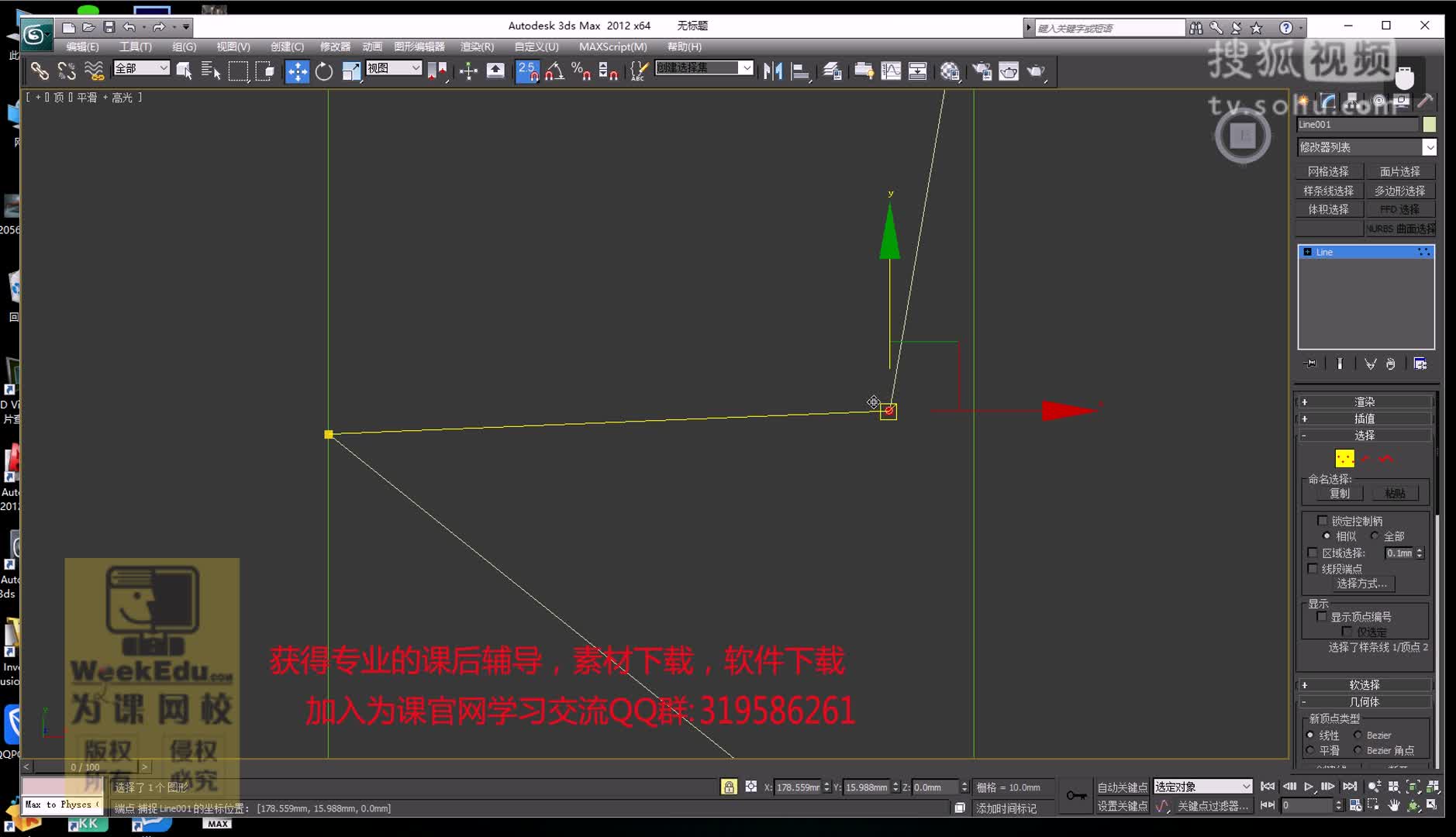
Task: Click the 复制 button under named selection
Action: (1339, 494)
